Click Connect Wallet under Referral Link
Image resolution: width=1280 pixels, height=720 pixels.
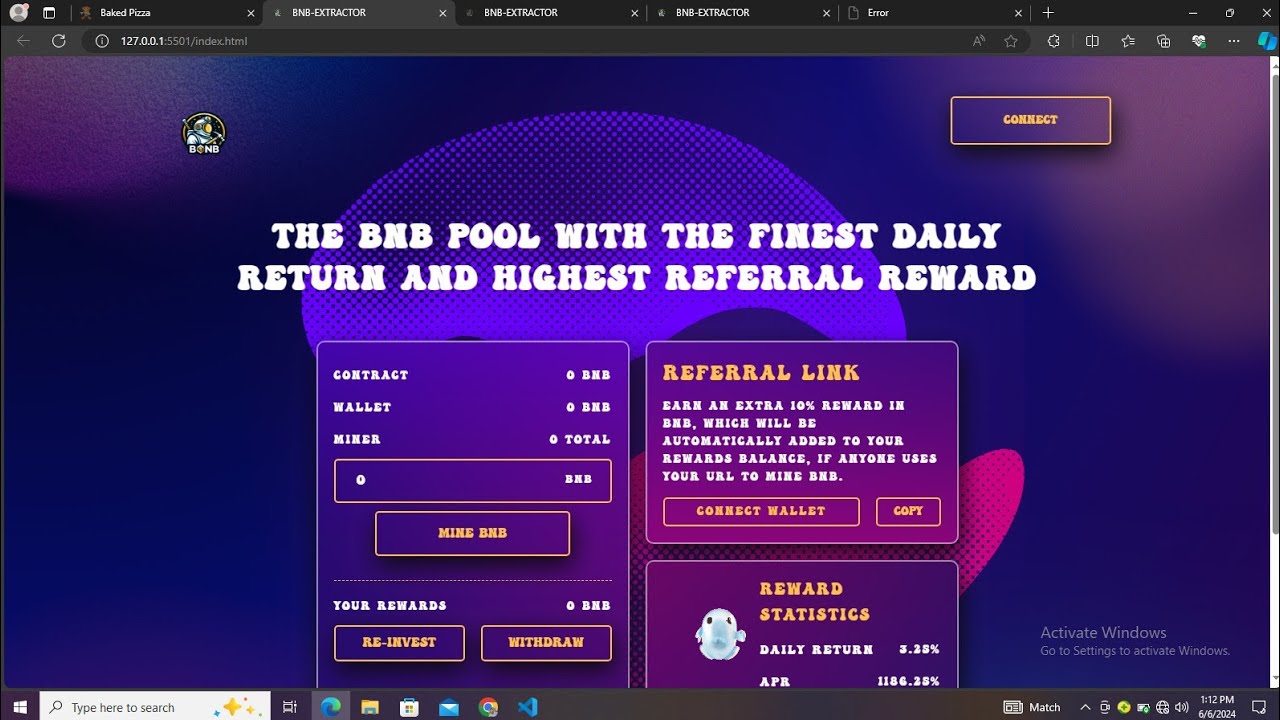pyautogui.click(x=761, y=511)
